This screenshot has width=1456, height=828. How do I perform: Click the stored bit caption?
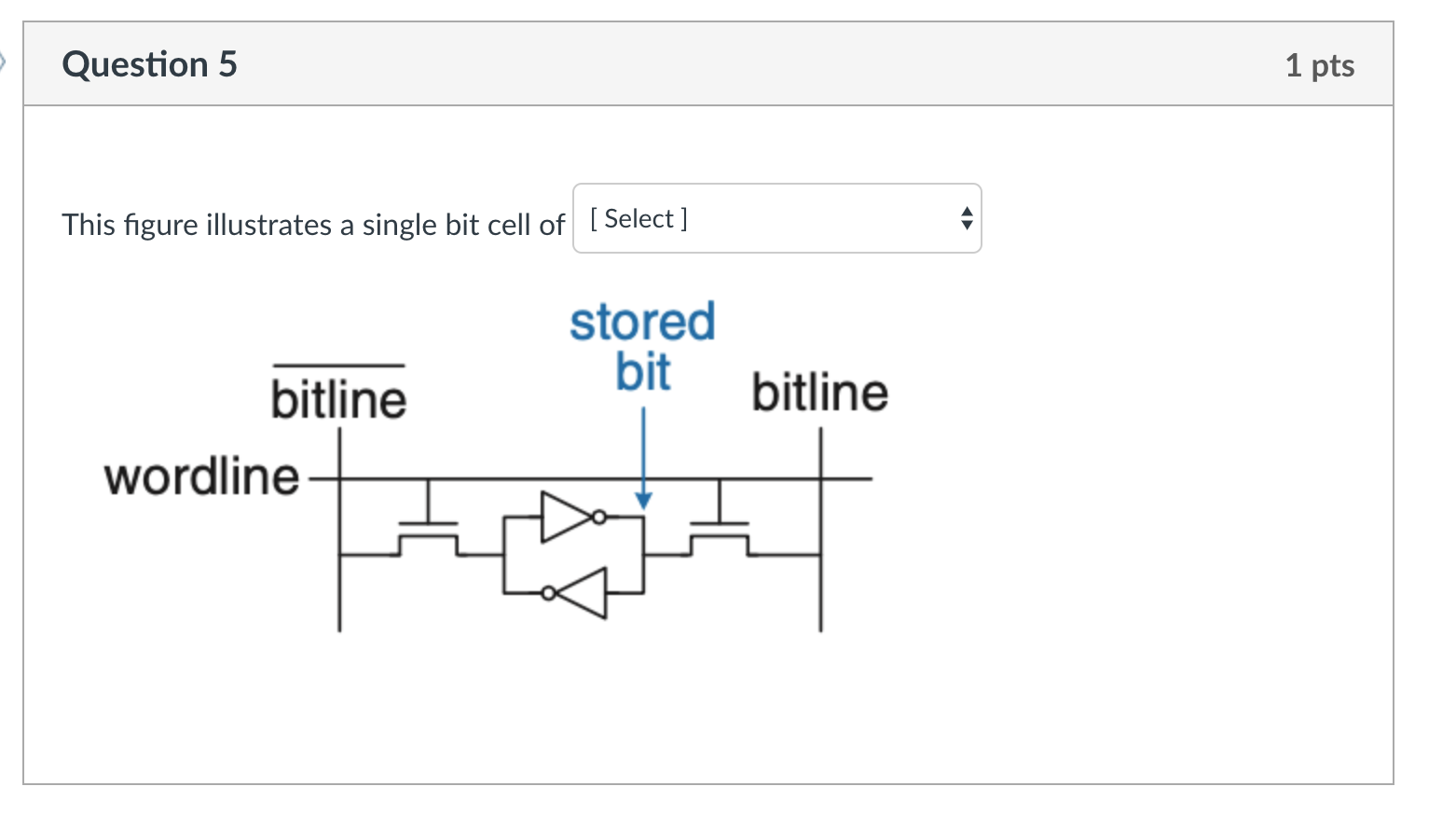click(x=641, y=347)
